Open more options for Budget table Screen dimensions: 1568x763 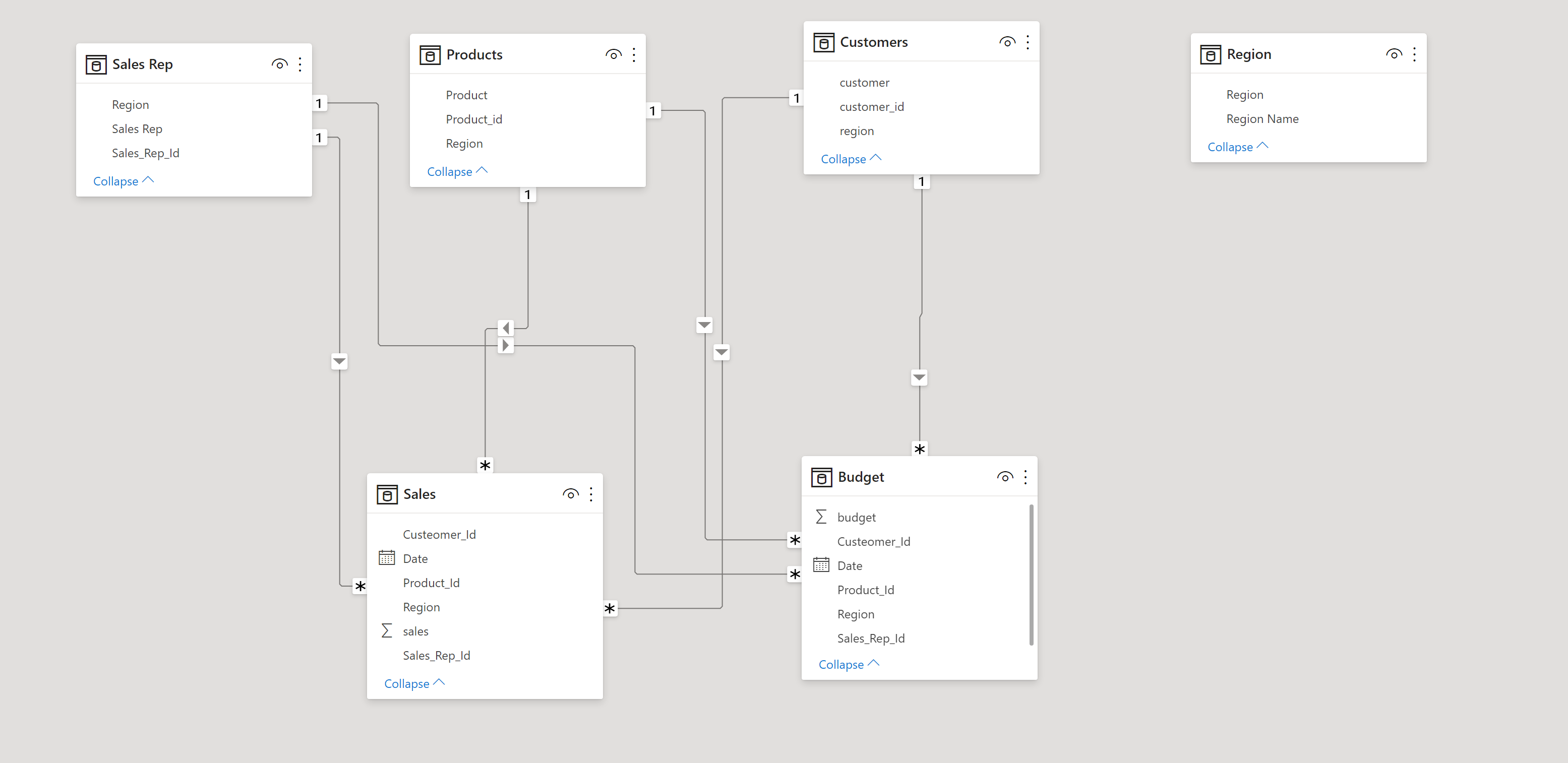(1025, 477)
